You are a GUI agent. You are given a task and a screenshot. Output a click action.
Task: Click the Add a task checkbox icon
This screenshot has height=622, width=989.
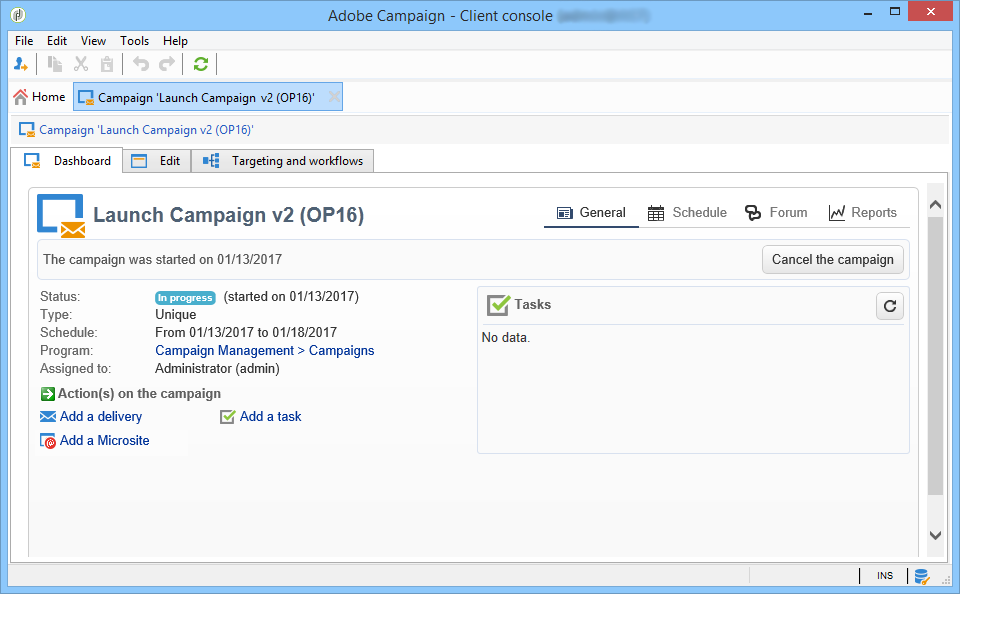click(228, 416)
